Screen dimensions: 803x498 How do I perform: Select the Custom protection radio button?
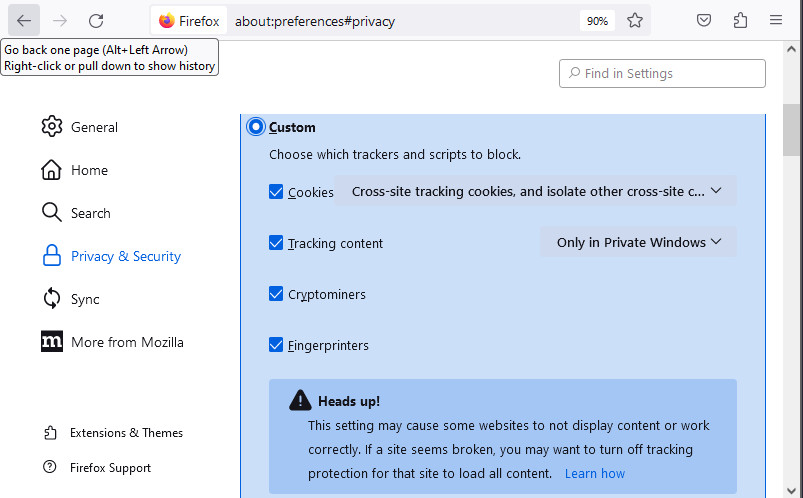256,127
